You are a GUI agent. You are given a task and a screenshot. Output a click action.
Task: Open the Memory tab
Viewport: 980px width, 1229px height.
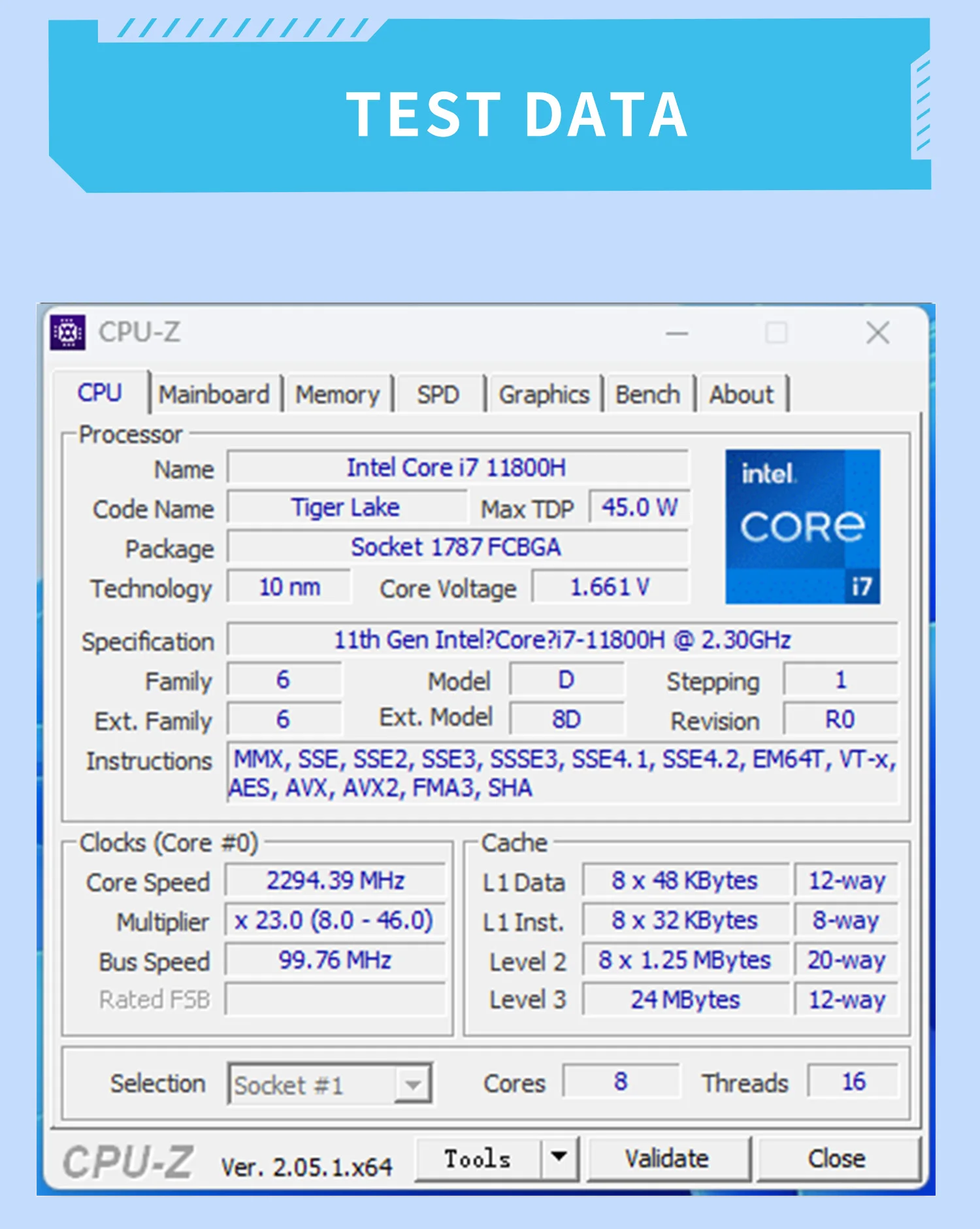337,395
